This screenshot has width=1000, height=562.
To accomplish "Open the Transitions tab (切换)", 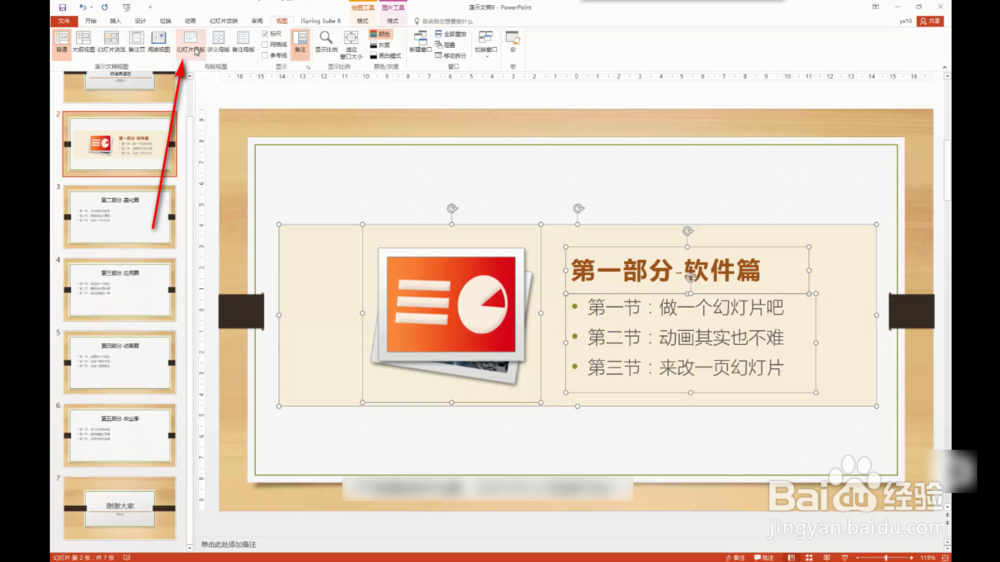I will [165, 21].
